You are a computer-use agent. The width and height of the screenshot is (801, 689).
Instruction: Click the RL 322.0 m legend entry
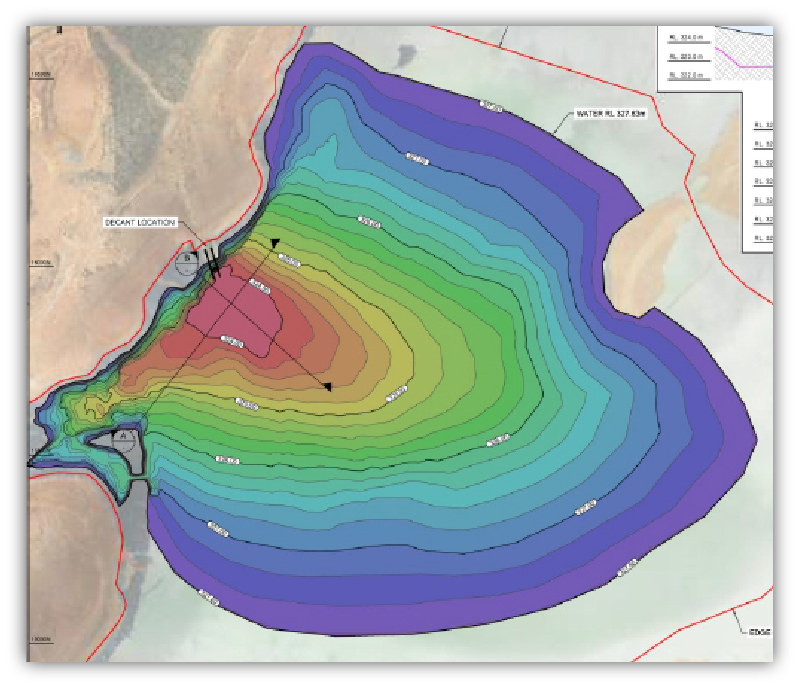tap(685, 76)
